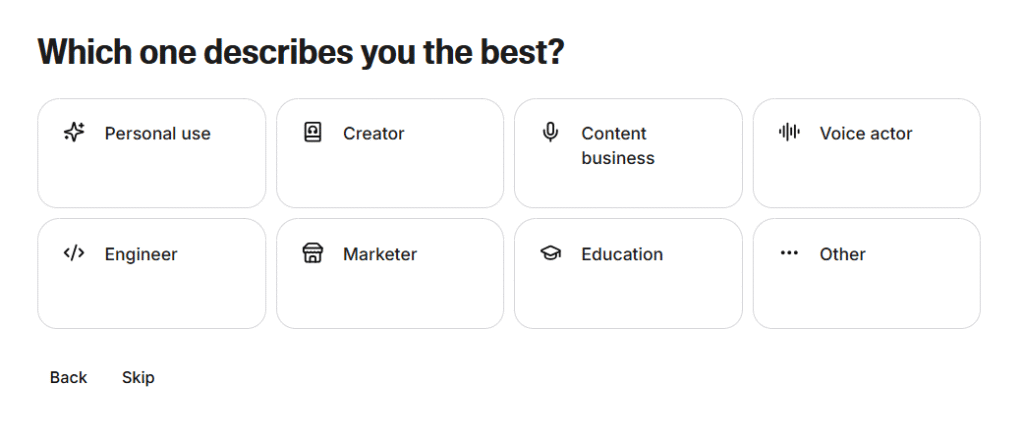Click the code brackets Engineer icon
The image size is (1024, 439).
click(x=74, y=253)
